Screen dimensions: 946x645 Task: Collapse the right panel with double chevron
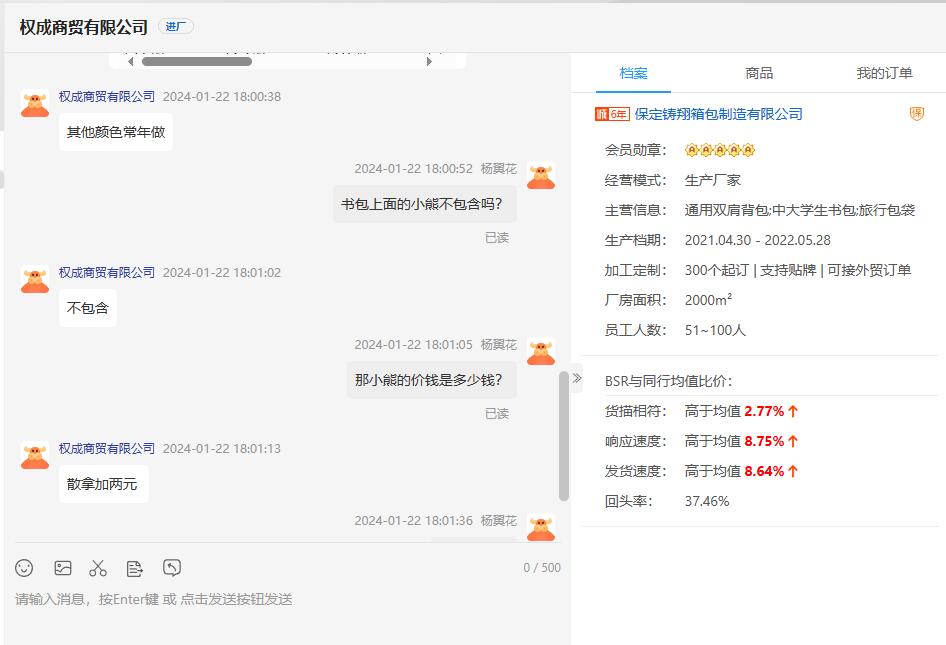pos(576,378)
